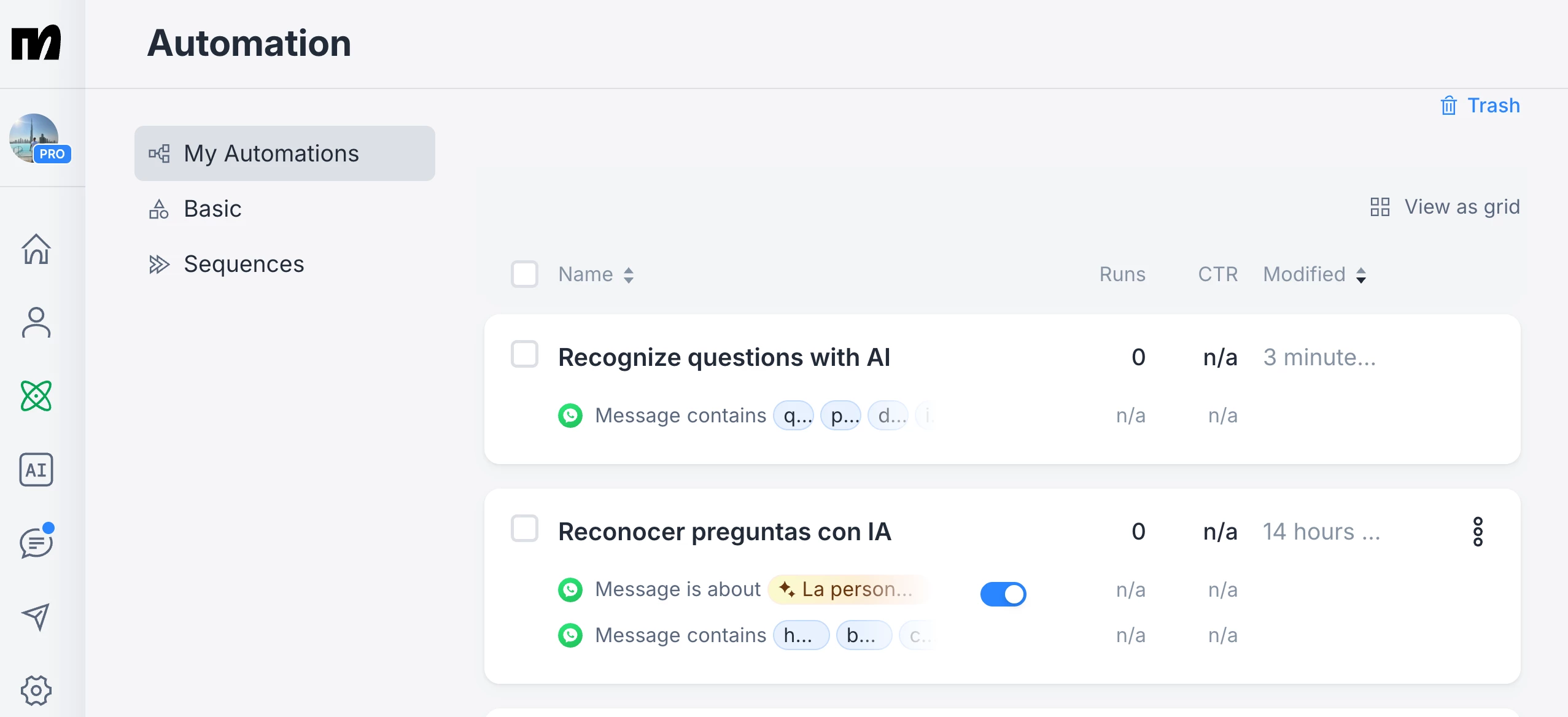Toggle off the Message is about trigger

pyautogui.click(x=1003, y=594)
